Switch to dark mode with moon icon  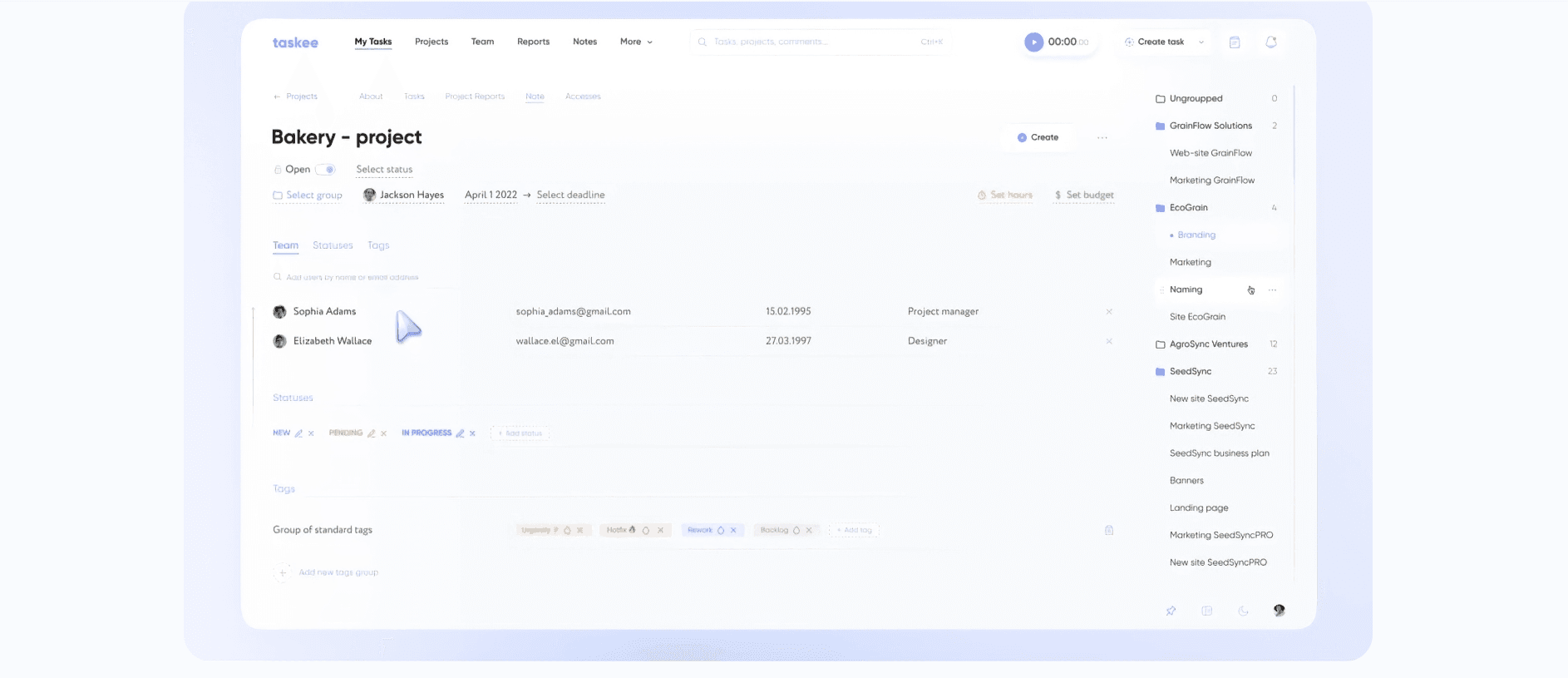pos(1243,611)
